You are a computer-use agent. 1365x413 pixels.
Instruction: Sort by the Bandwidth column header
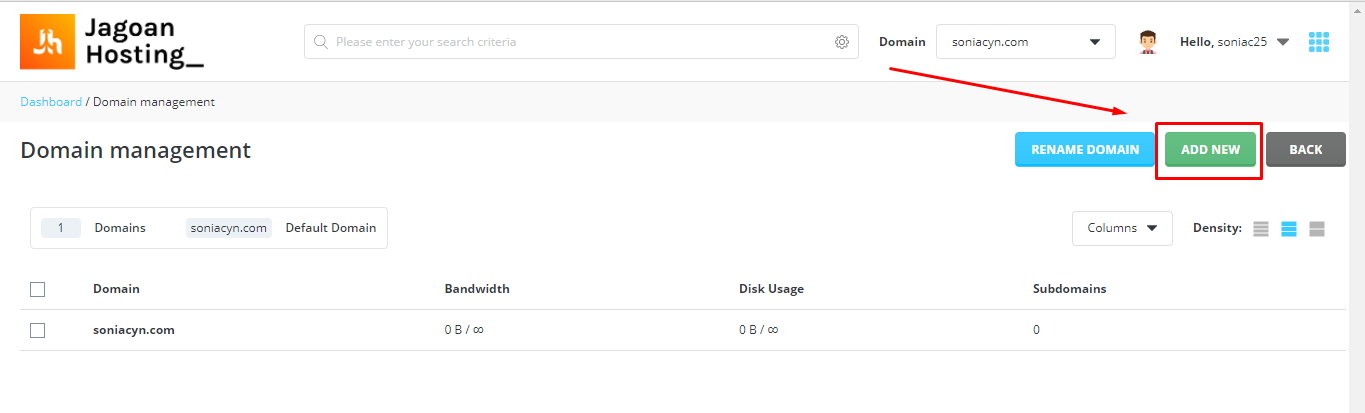477,289
